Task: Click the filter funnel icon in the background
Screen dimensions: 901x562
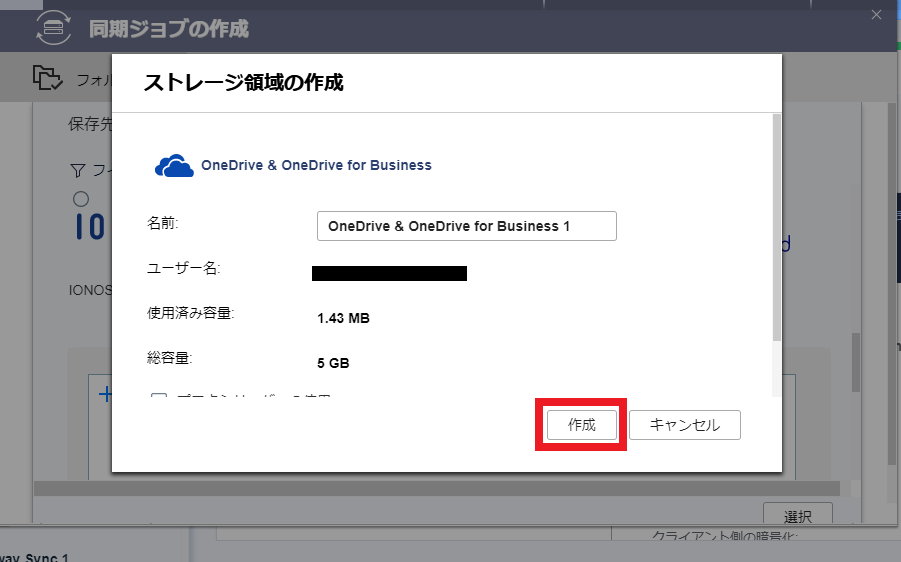Action: pyautogui.click(x=78, y=170)
